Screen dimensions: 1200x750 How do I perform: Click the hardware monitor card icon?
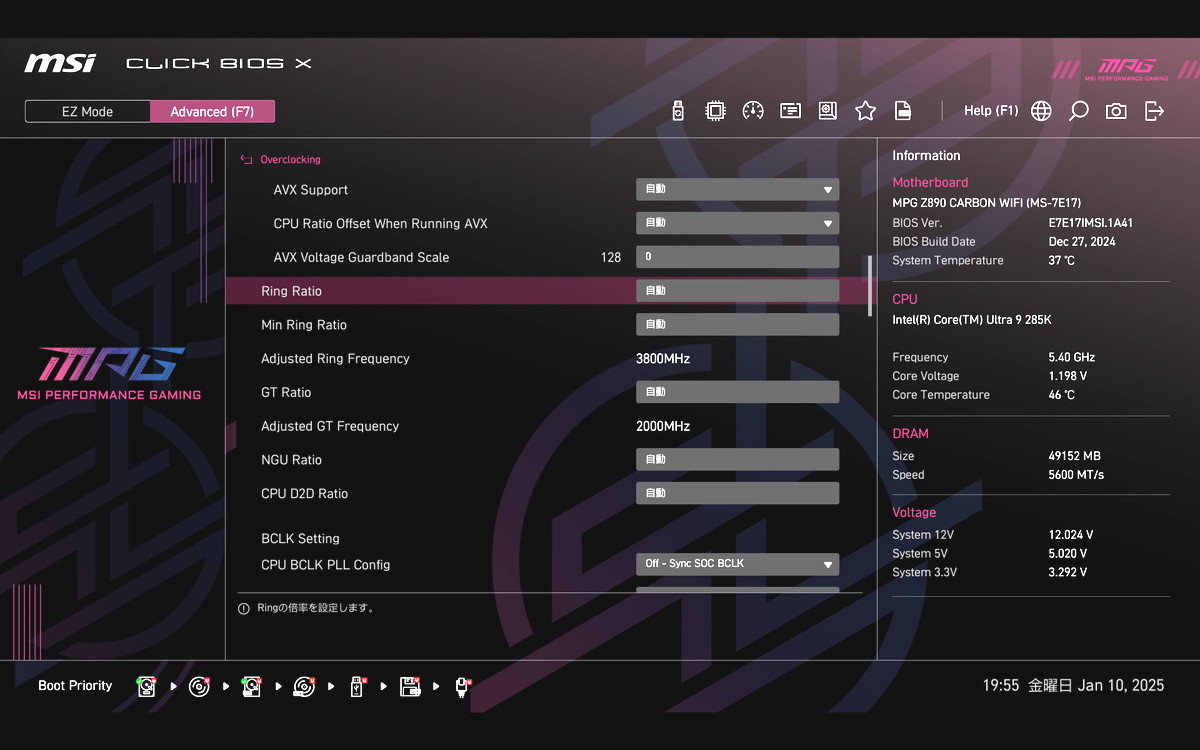point(791,111)
